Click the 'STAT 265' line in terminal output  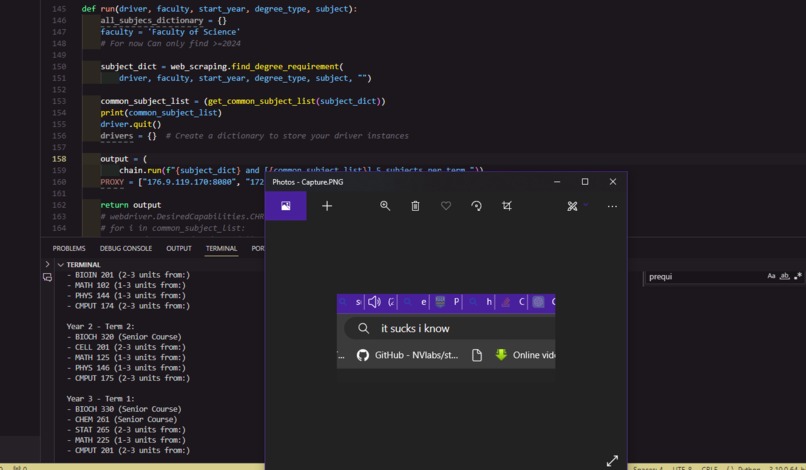130,429
